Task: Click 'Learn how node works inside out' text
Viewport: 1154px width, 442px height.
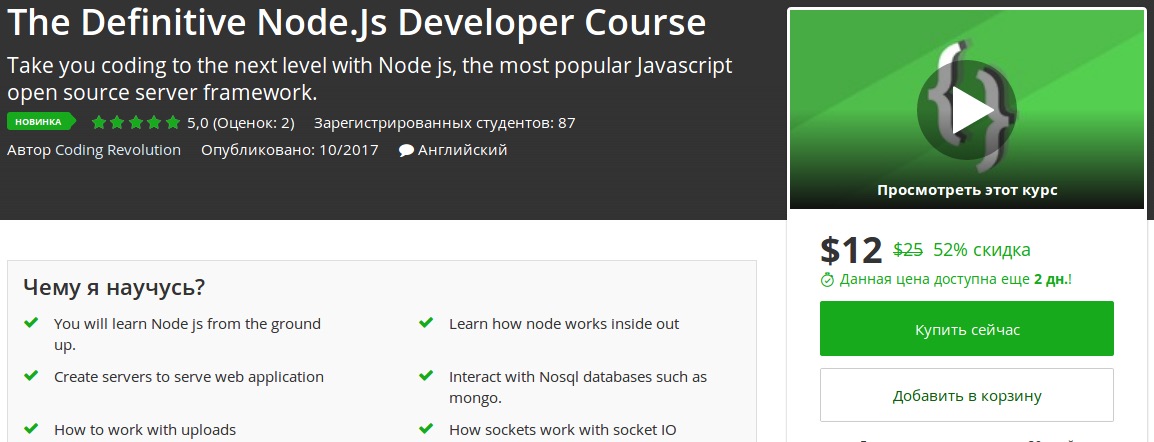Action: 564,324
